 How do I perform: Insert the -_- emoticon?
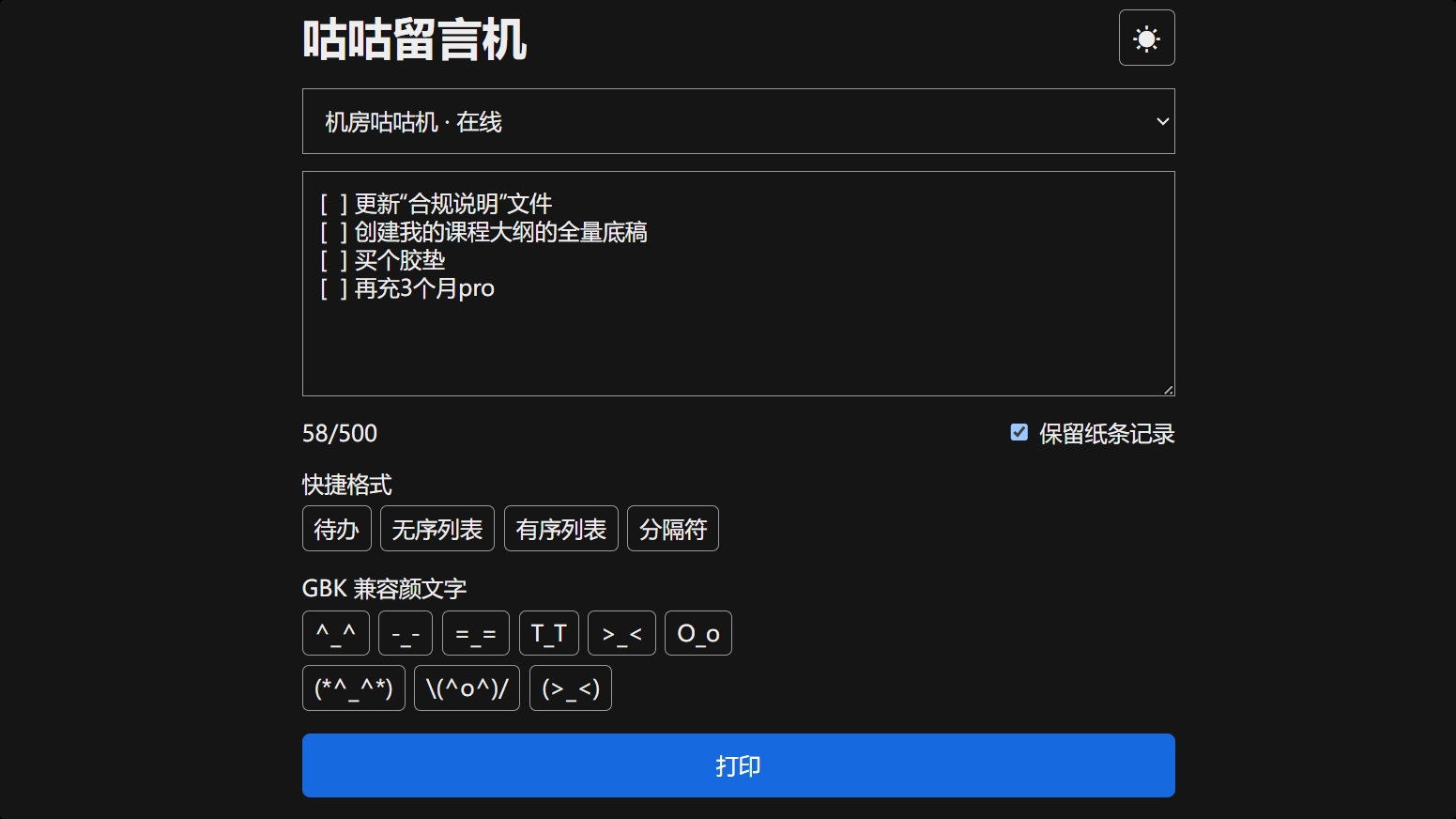click(x=405, y=633)
